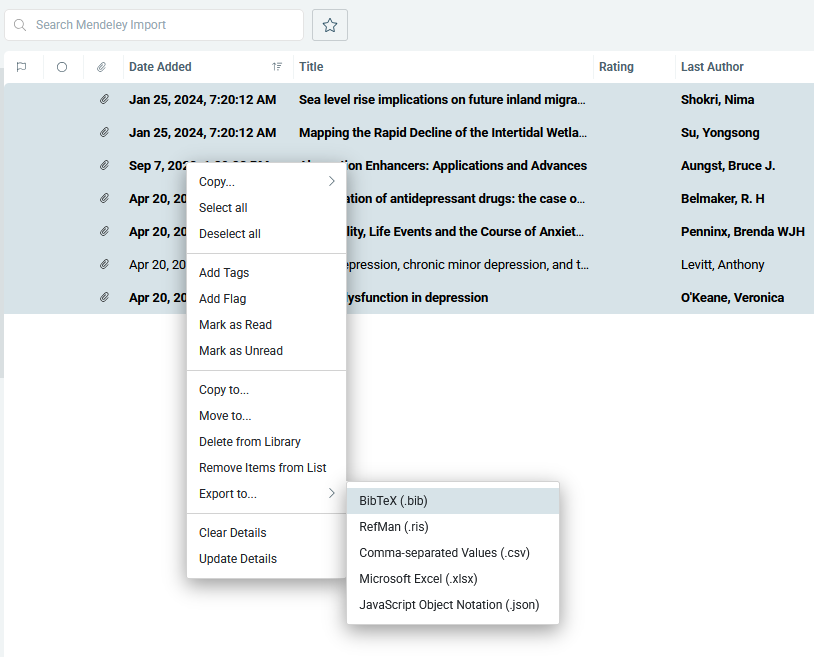Sort by the Last Author column header

712,67
